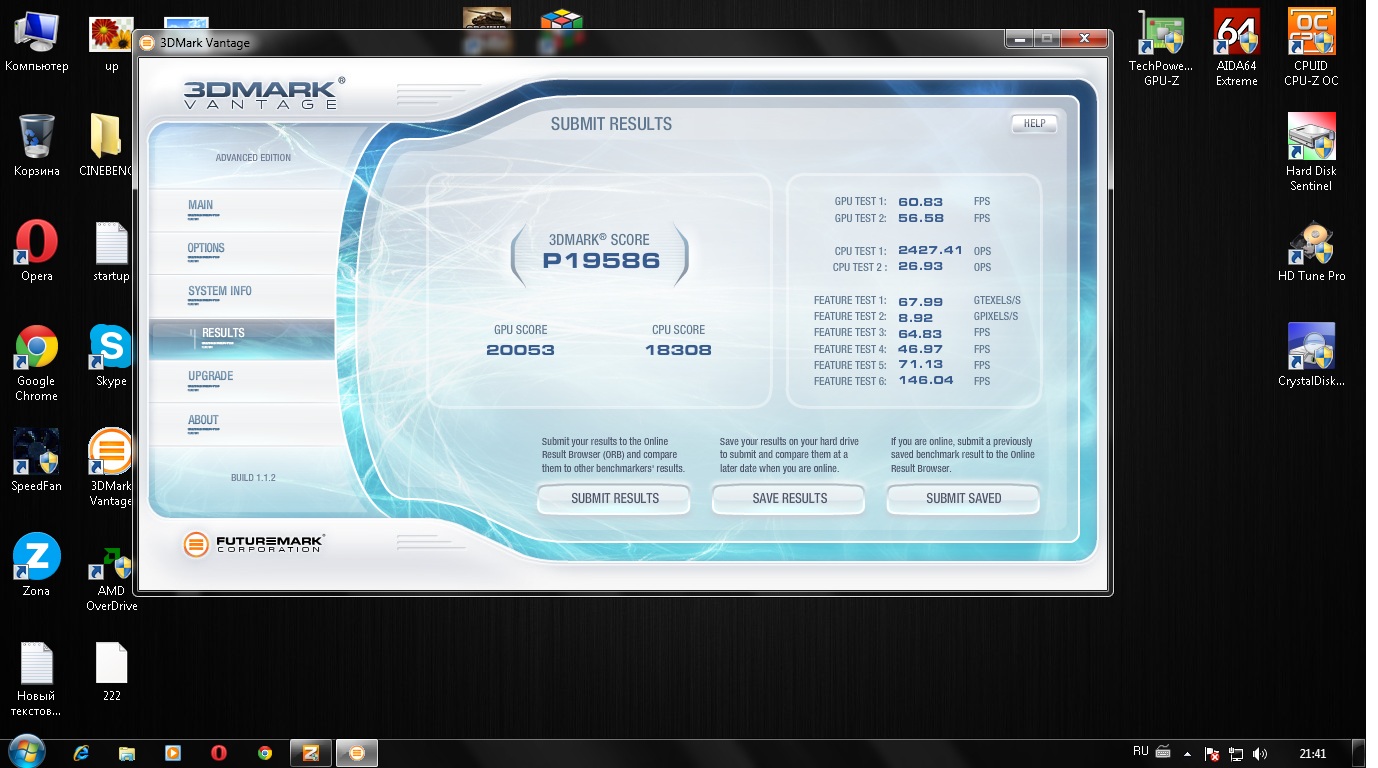
Task: Click the Submit Saved button
Action: click(x=963, y=498)
